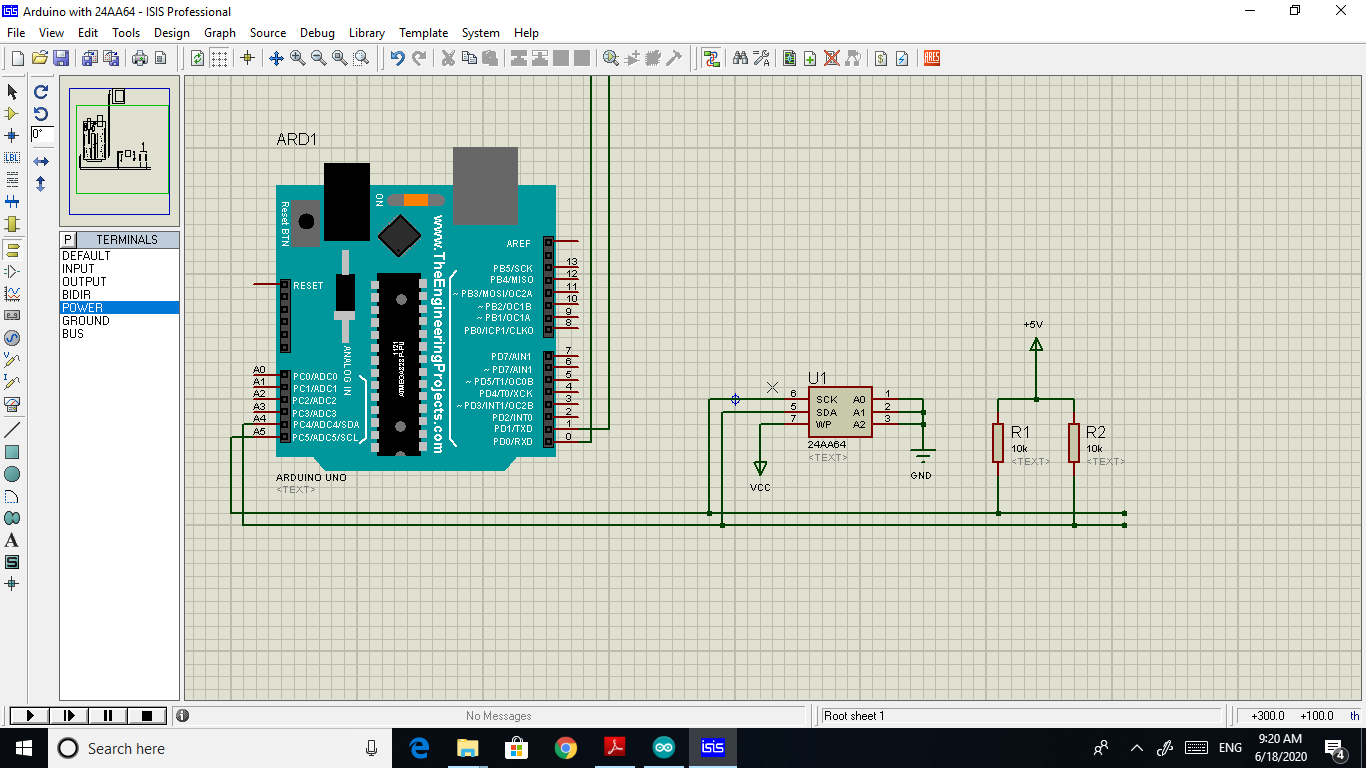Click the ARES netlist transfer icon
This screenshot has width=1366, height=768.
click(x=931, y=58)
